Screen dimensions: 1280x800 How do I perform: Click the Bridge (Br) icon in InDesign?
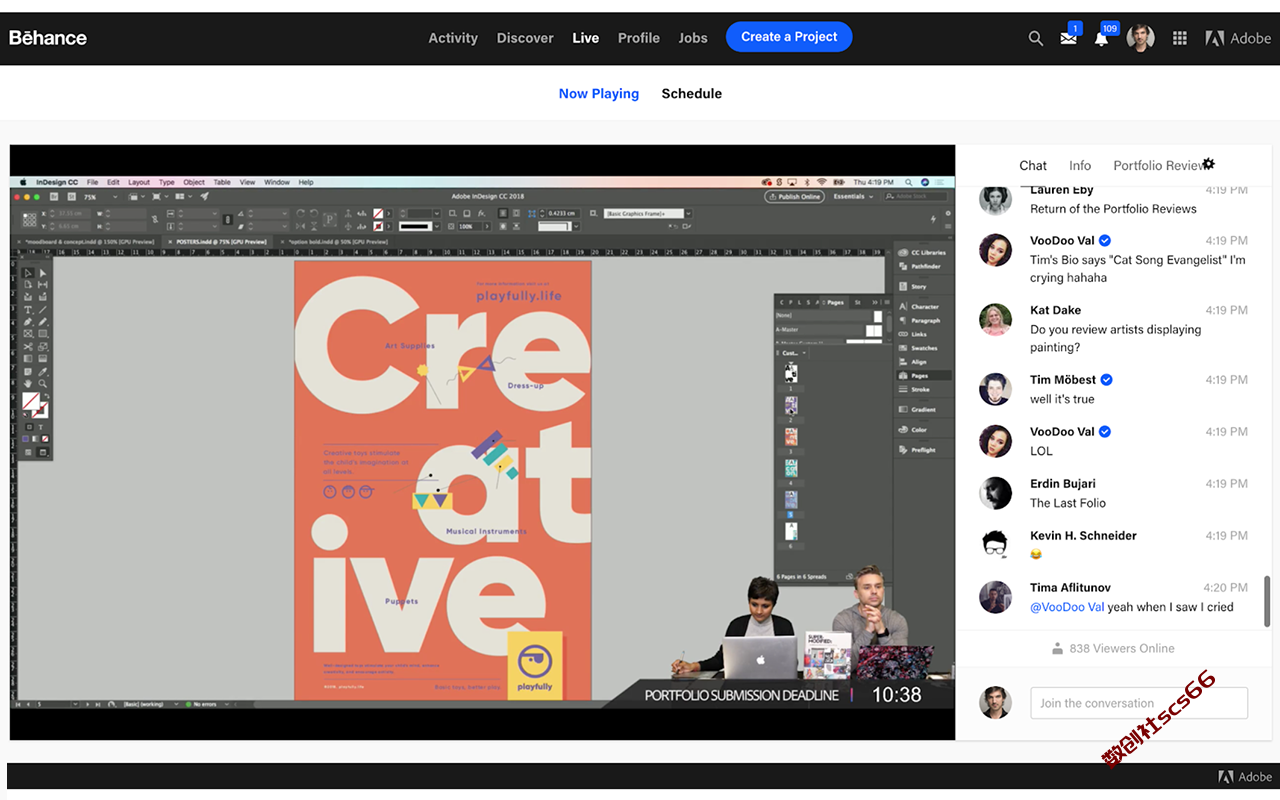54,197
